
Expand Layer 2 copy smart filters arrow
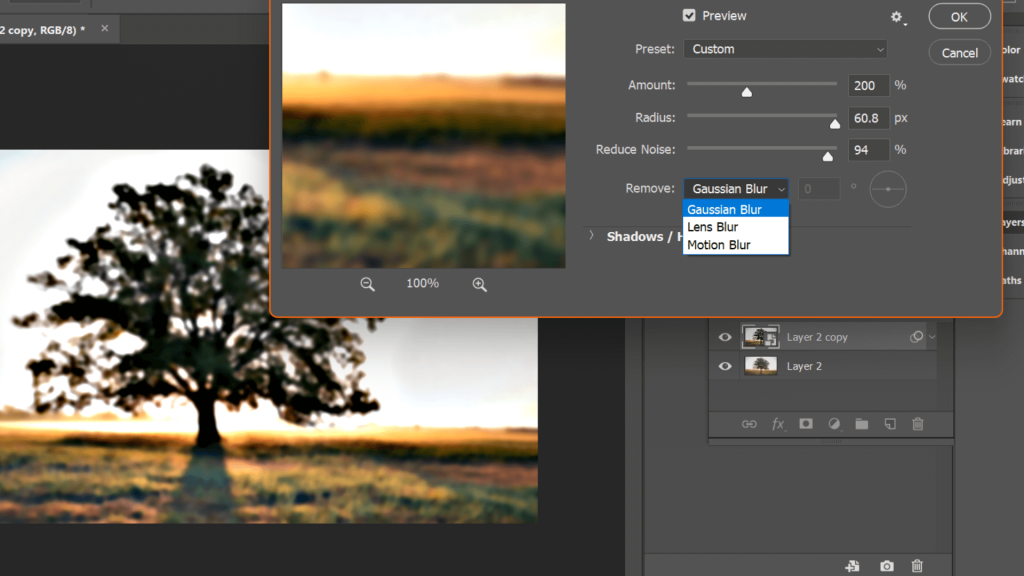coord(932,337)
